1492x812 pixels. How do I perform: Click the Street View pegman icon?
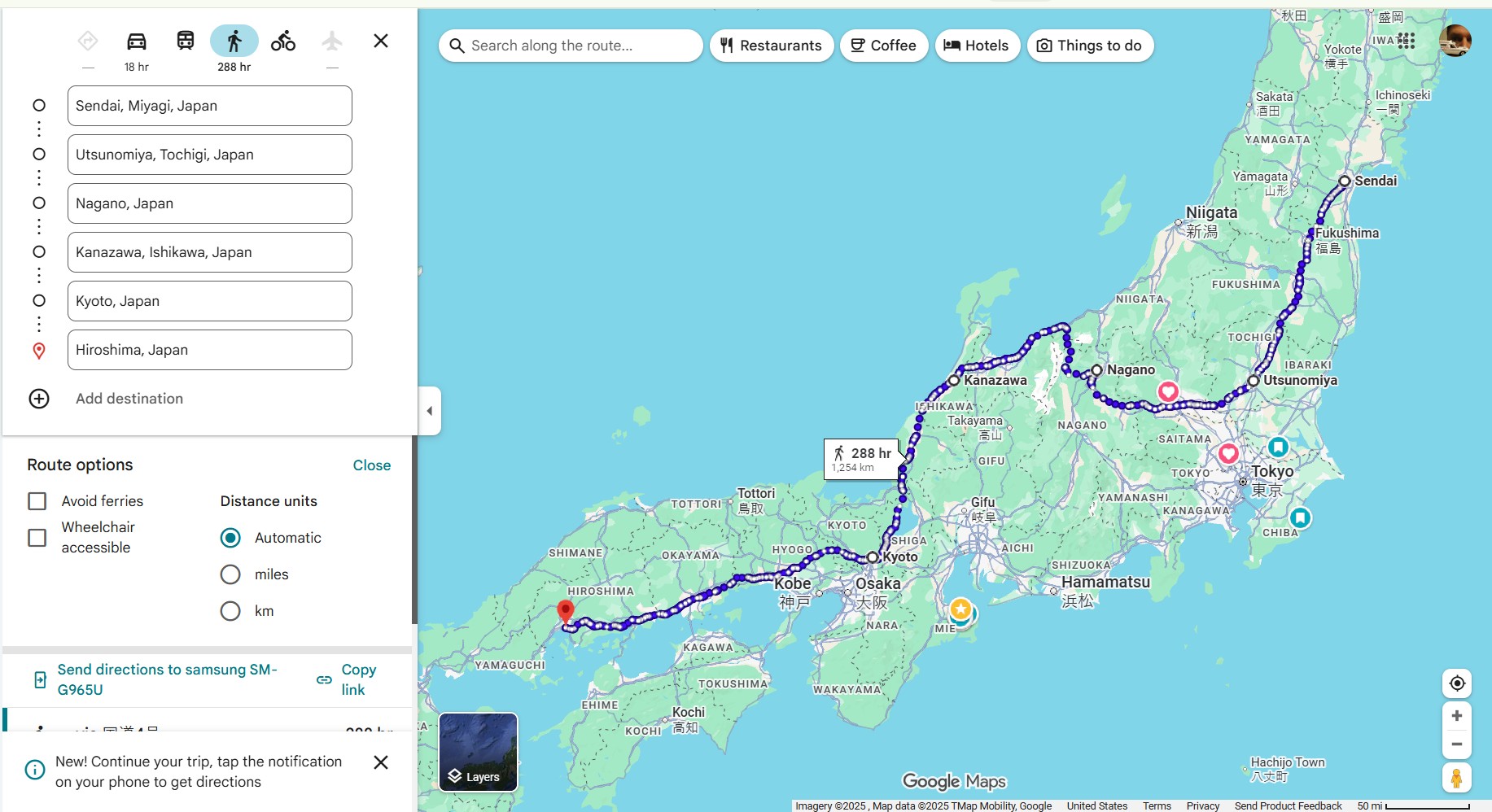coord(1456,779)
